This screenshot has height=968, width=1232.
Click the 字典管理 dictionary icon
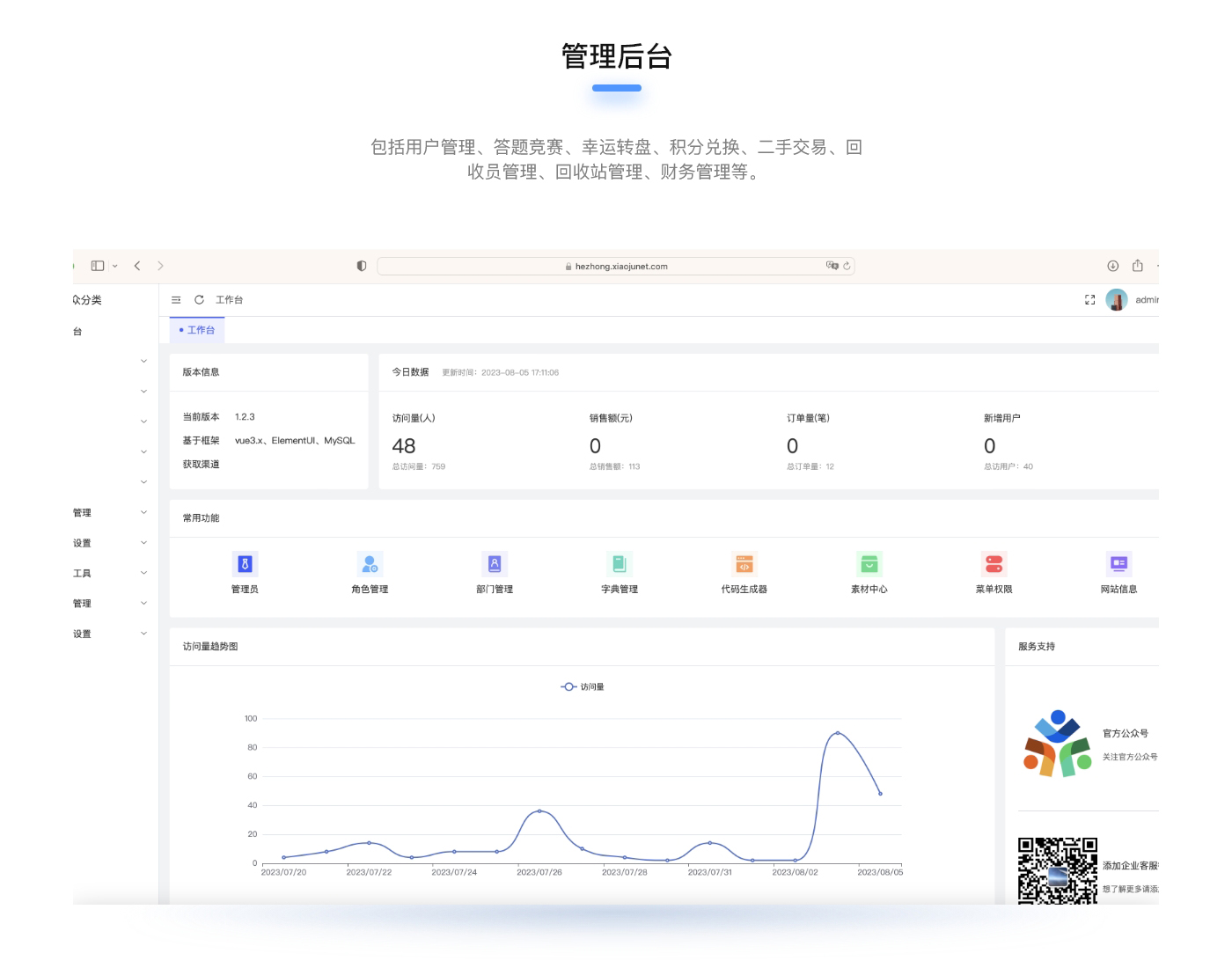click(x=620, y=564)
